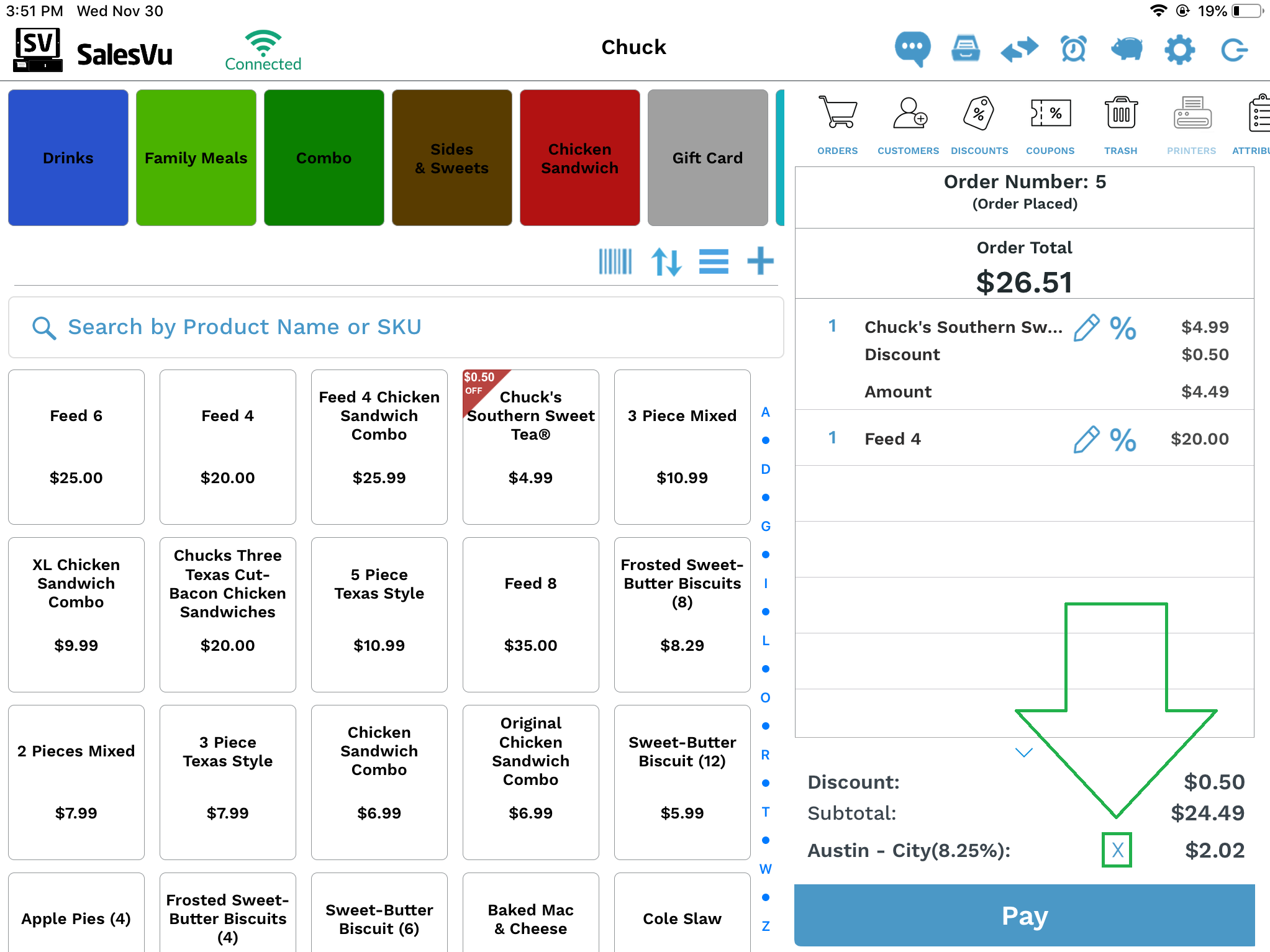Select the Chicken Sandwich category
The width and height of the screenshot is (1270, 952).
pyautogui.click(x=580, y=158)
